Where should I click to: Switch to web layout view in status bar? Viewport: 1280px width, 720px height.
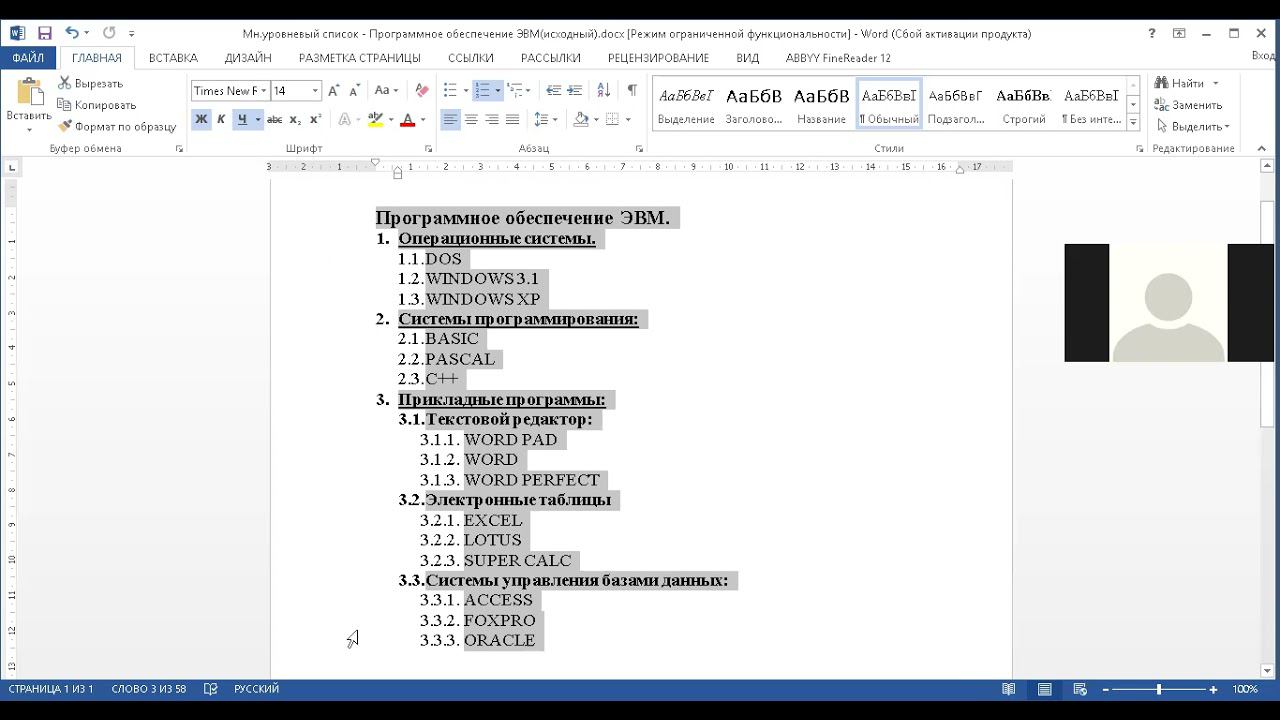(x=1080, y=689)
